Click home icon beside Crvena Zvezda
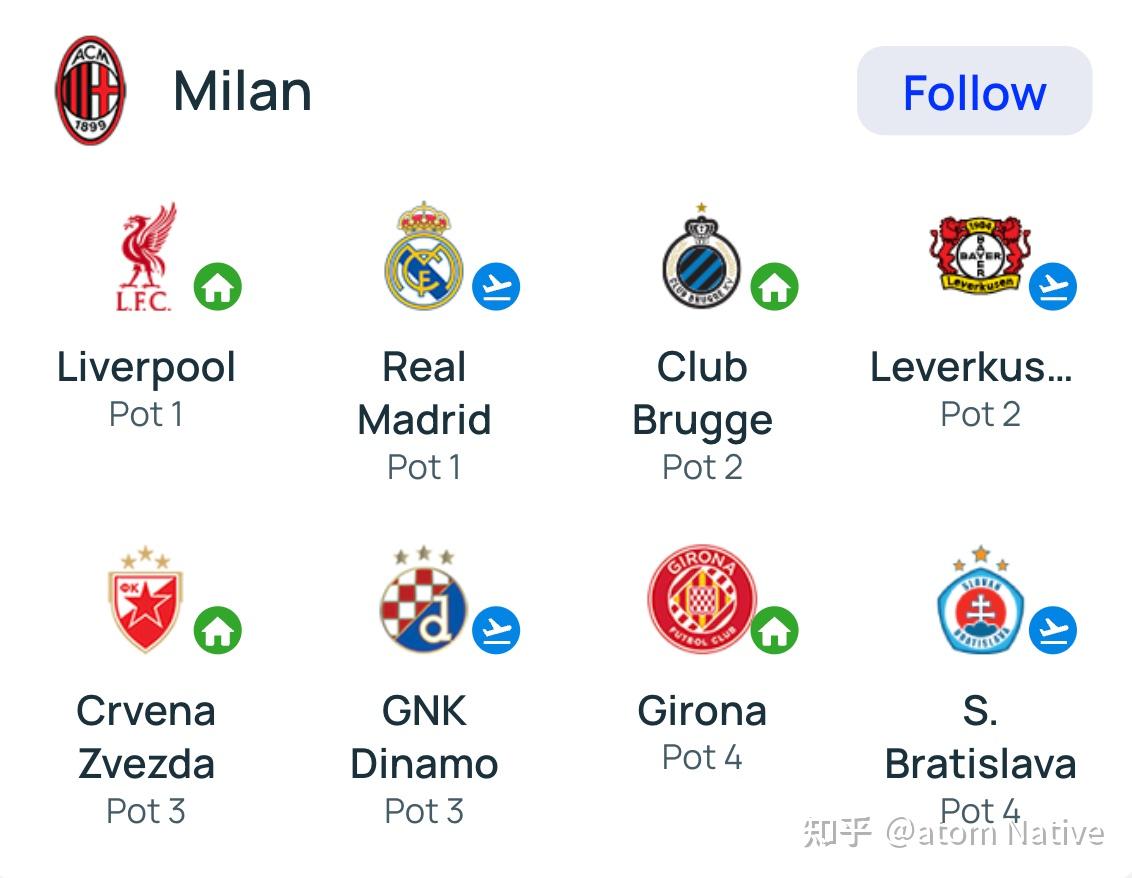 218,630
